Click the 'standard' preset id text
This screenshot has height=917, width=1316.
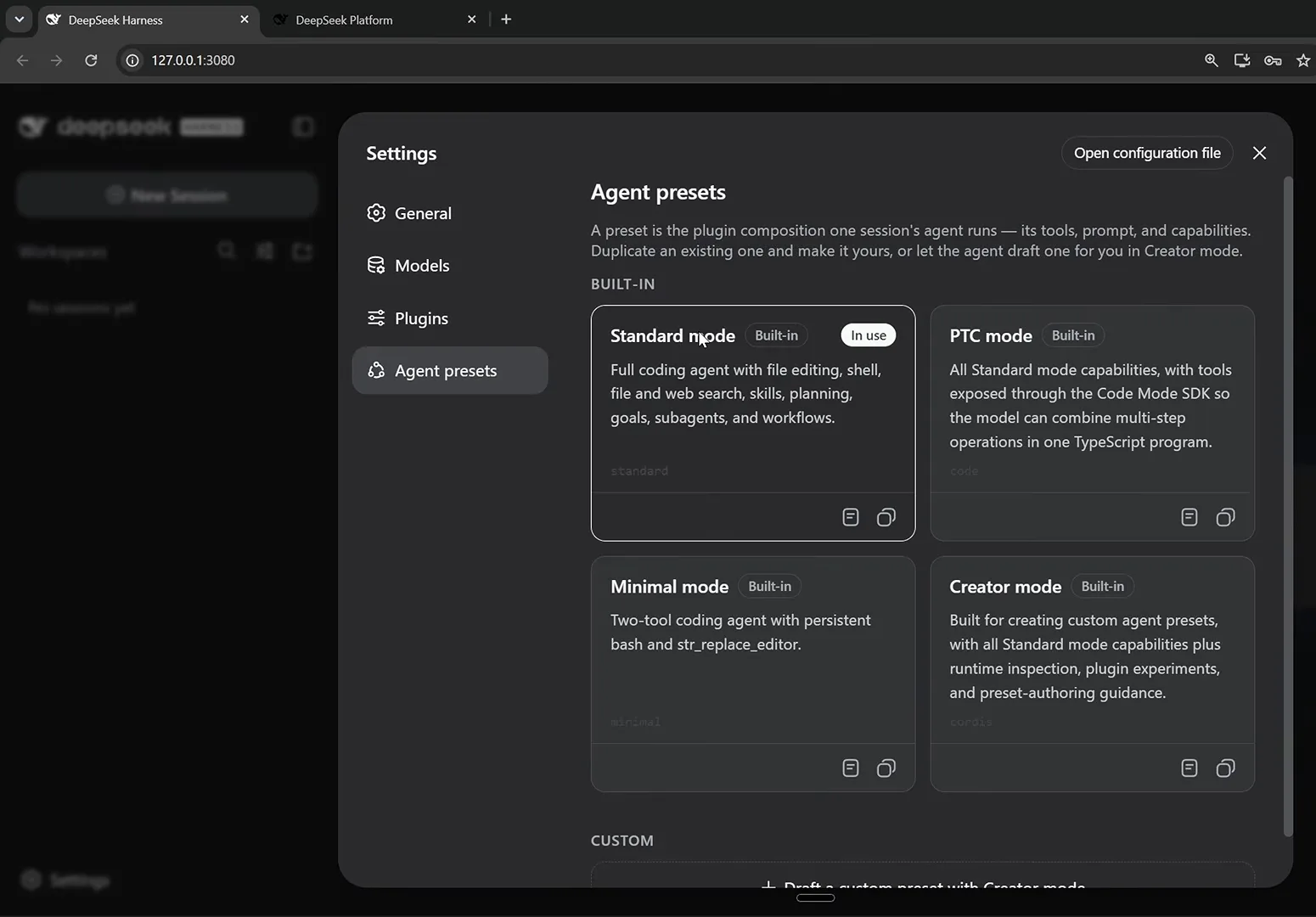pyautogui.click(x=639, y=471)
